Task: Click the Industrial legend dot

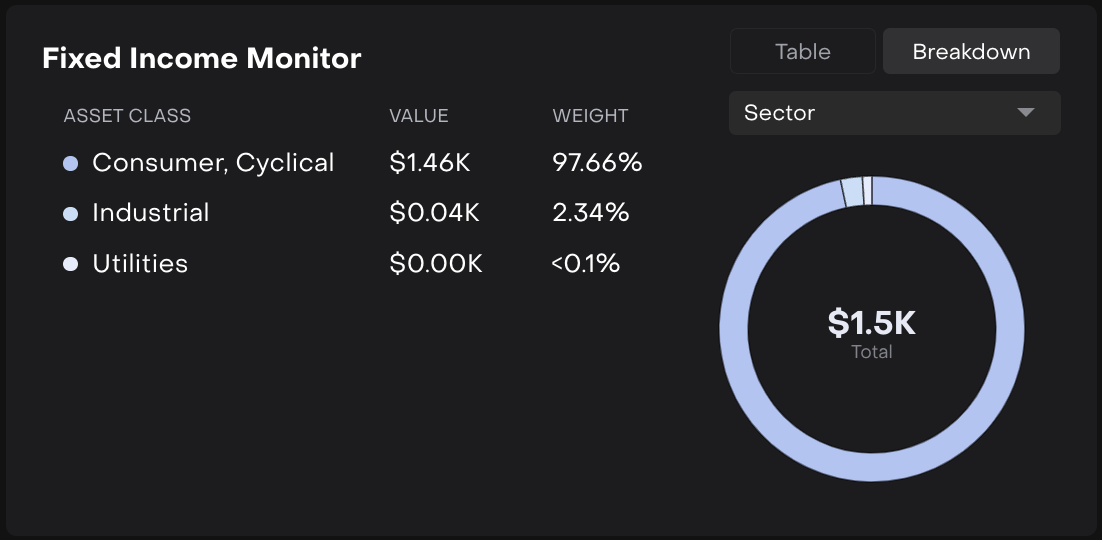Action: [70, 213]
